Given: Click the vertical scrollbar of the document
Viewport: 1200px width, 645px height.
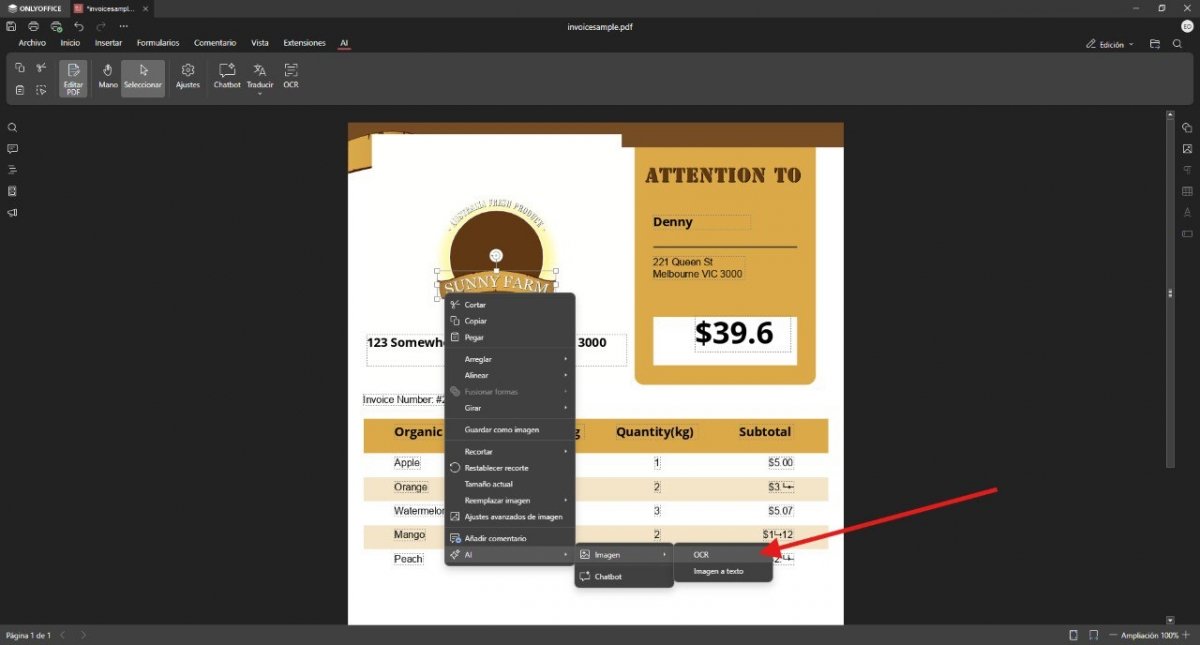Looking at the screenshot, I should [1170, 294].
